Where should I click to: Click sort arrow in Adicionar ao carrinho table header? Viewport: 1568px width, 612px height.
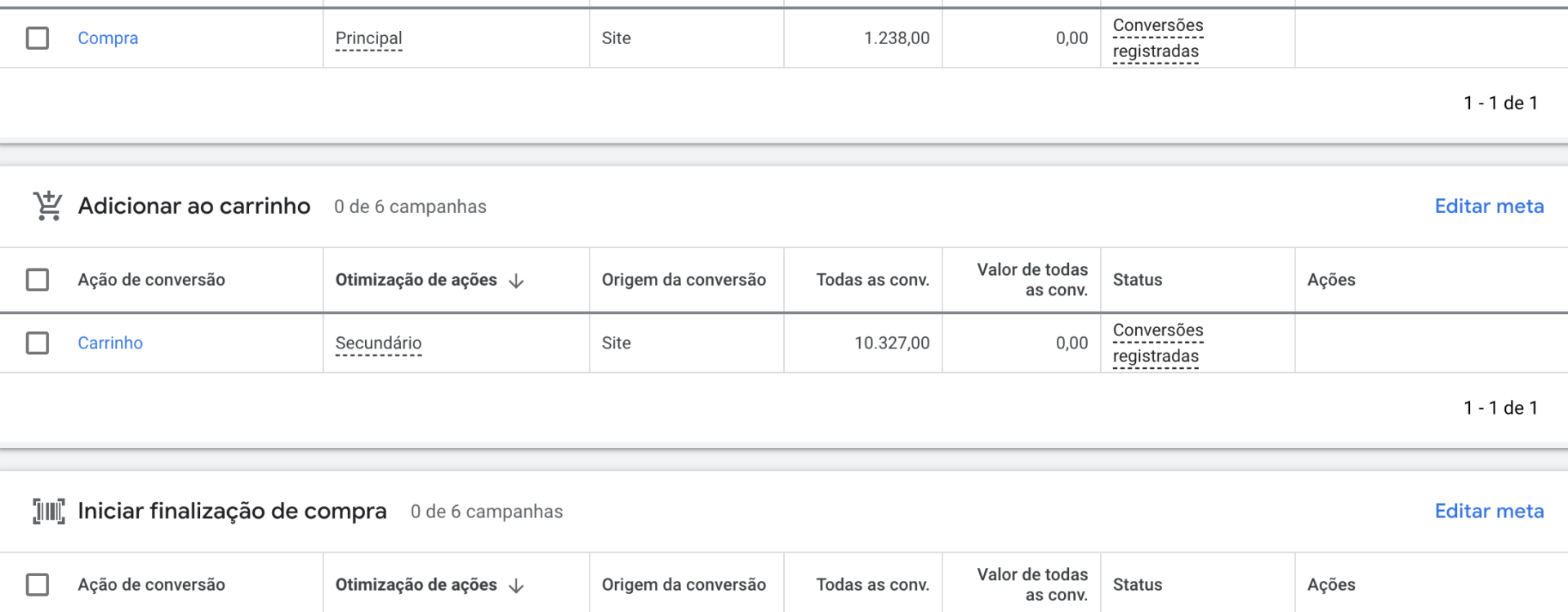click(516, 281)
